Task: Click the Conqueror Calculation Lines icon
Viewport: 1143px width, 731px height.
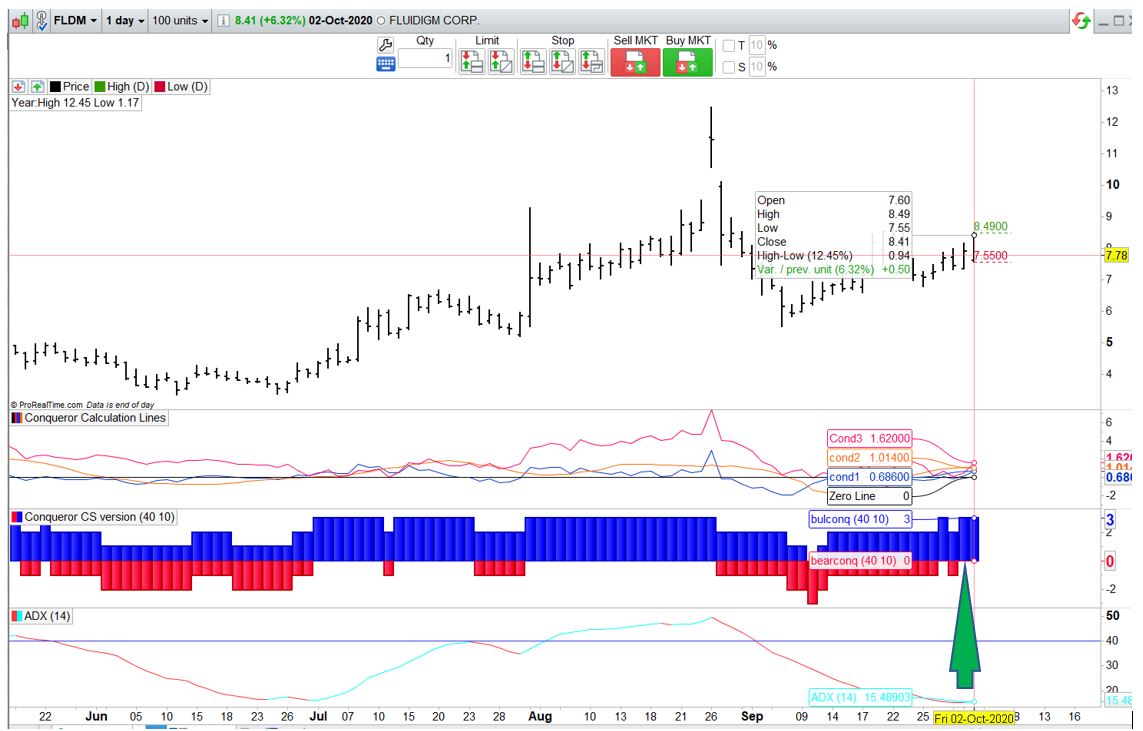Action: point(16,418)
